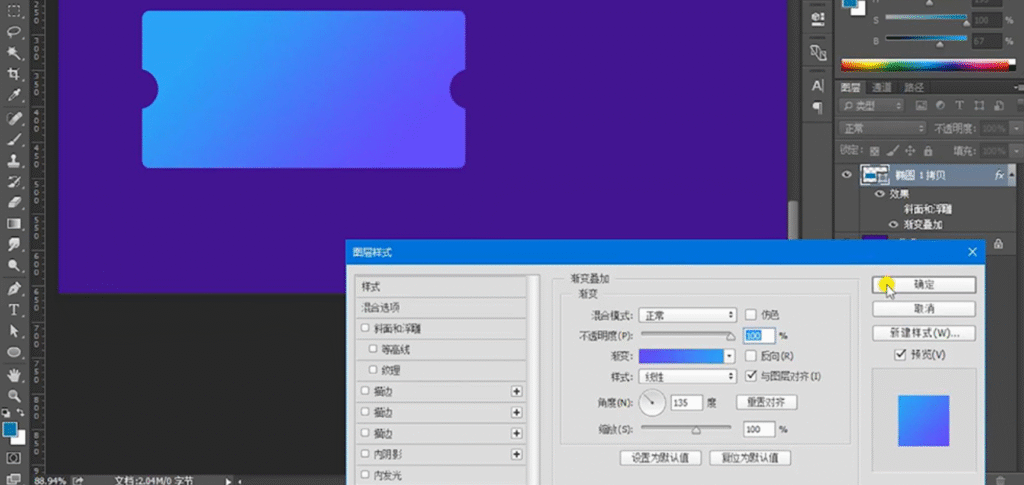Select the Brush tool

[x=14, y=140]
